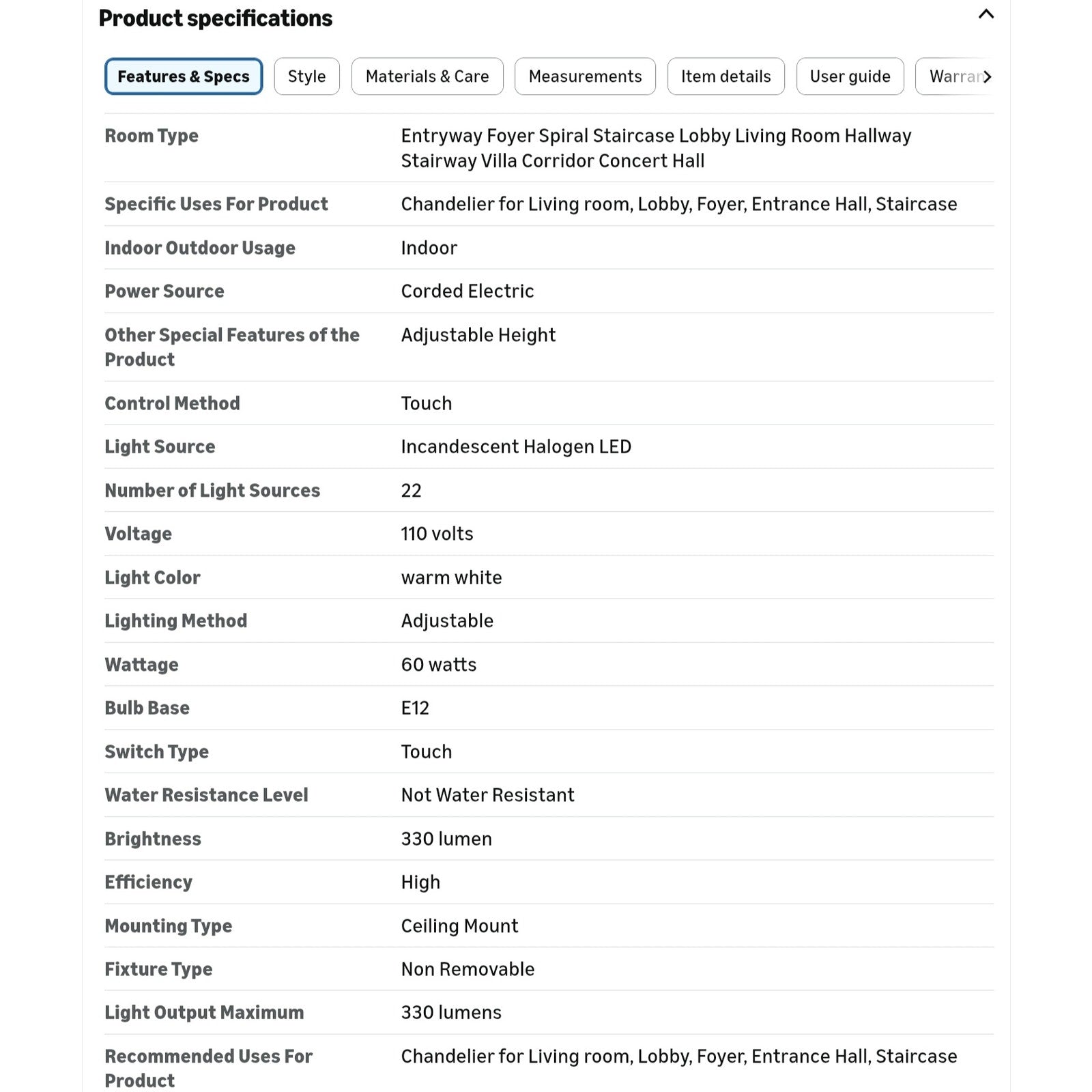Click the Light Source label
Viewport: 1092px width, 1092px height.
[x=160, y=447]
